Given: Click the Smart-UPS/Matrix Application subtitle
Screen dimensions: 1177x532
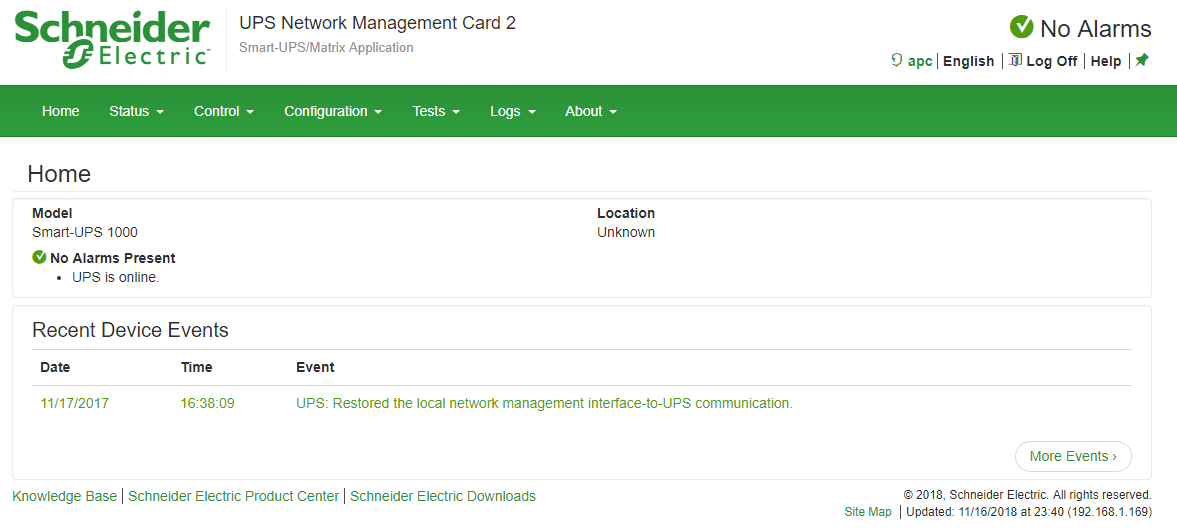Looking at the screenshot, I should (x=326, y=47).
